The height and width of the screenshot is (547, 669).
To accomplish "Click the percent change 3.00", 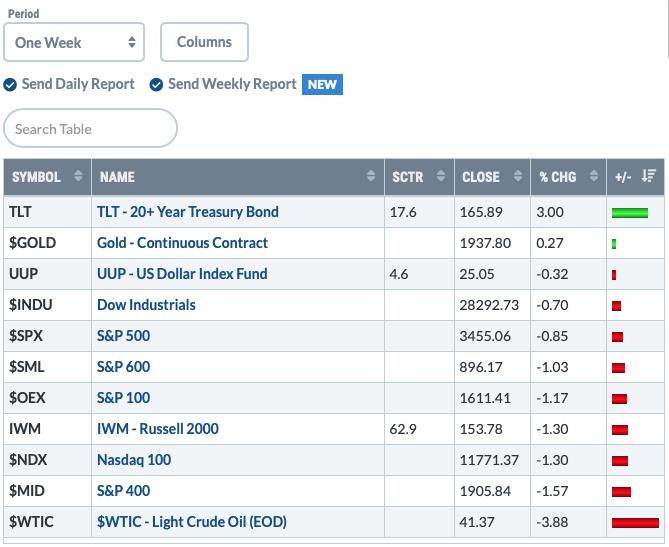I will pyautogui.click(x=550, y=212).
